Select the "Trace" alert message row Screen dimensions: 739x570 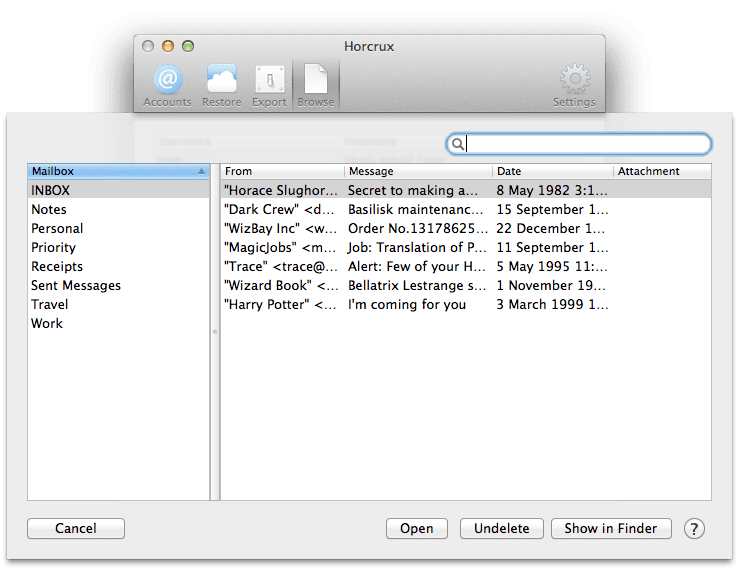pyautogui.click(x=466, y=266)
